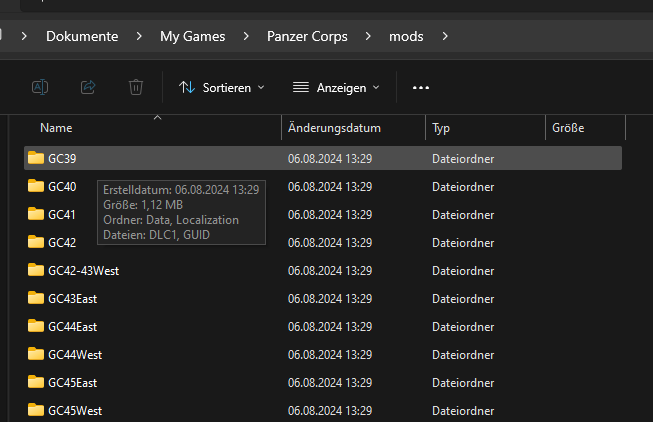Screen dimensions: 653x422
Task: Select the GC39 folder icon
Action: 36,158
